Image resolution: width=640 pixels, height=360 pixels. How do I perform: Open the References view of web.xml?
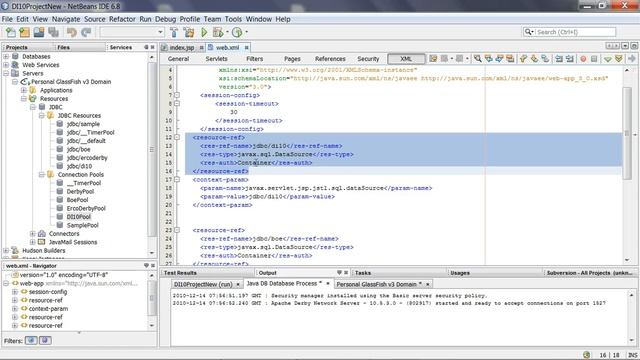[330, 59]
